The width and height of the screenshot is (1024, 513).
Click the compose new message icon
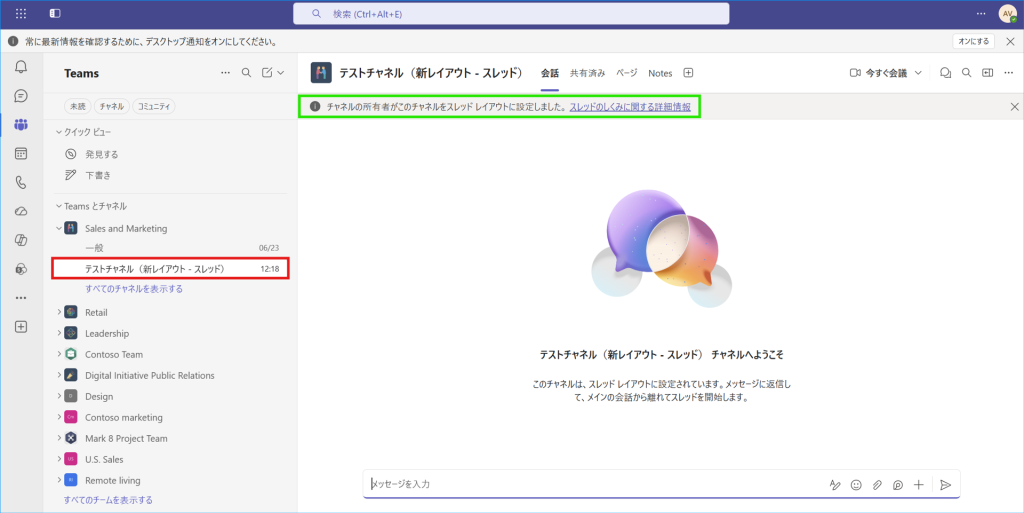coord(267,73)
